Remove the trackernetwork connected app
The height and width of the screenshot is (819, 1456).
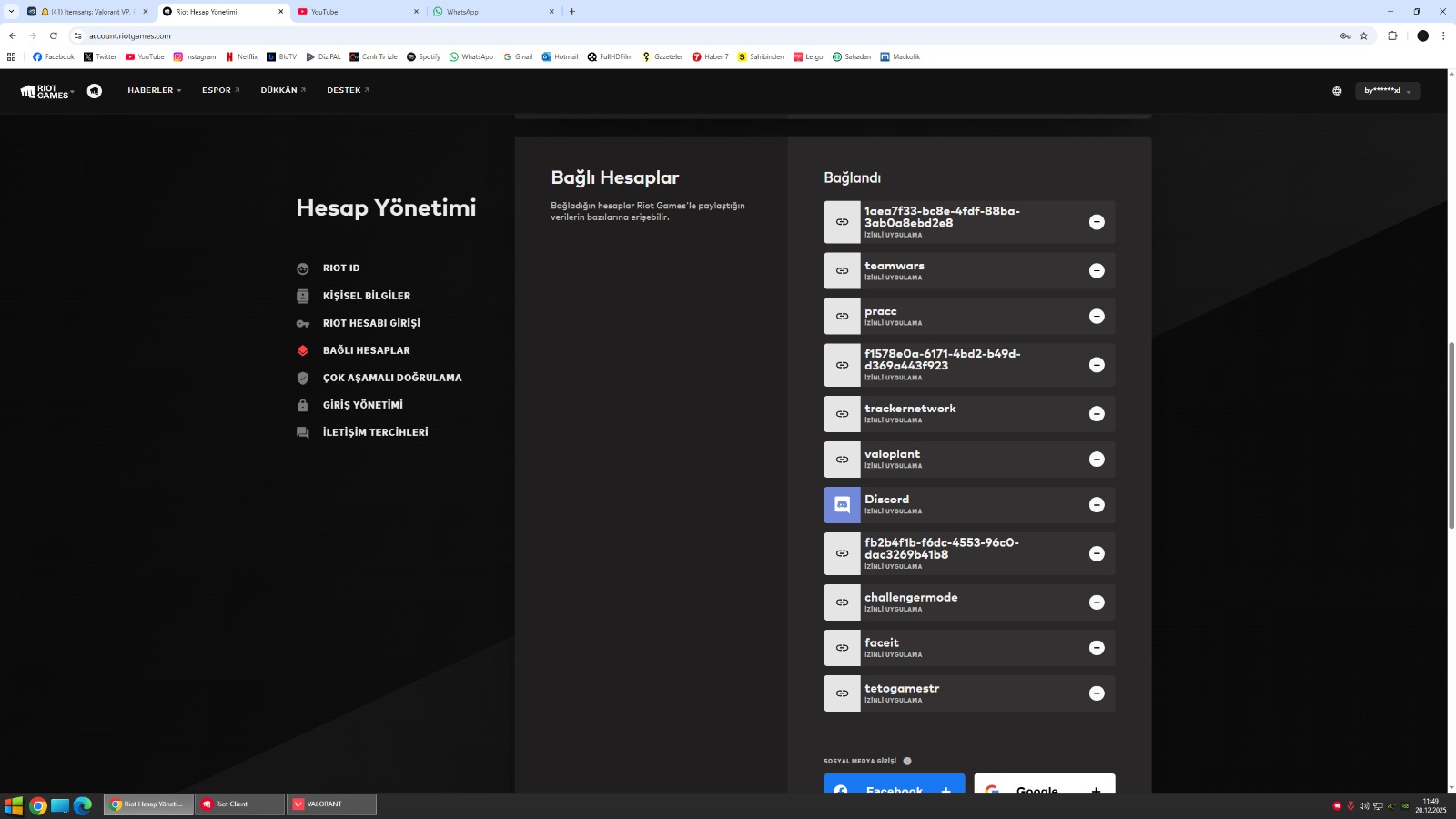pyautogui.click(x=1097, y=414)
